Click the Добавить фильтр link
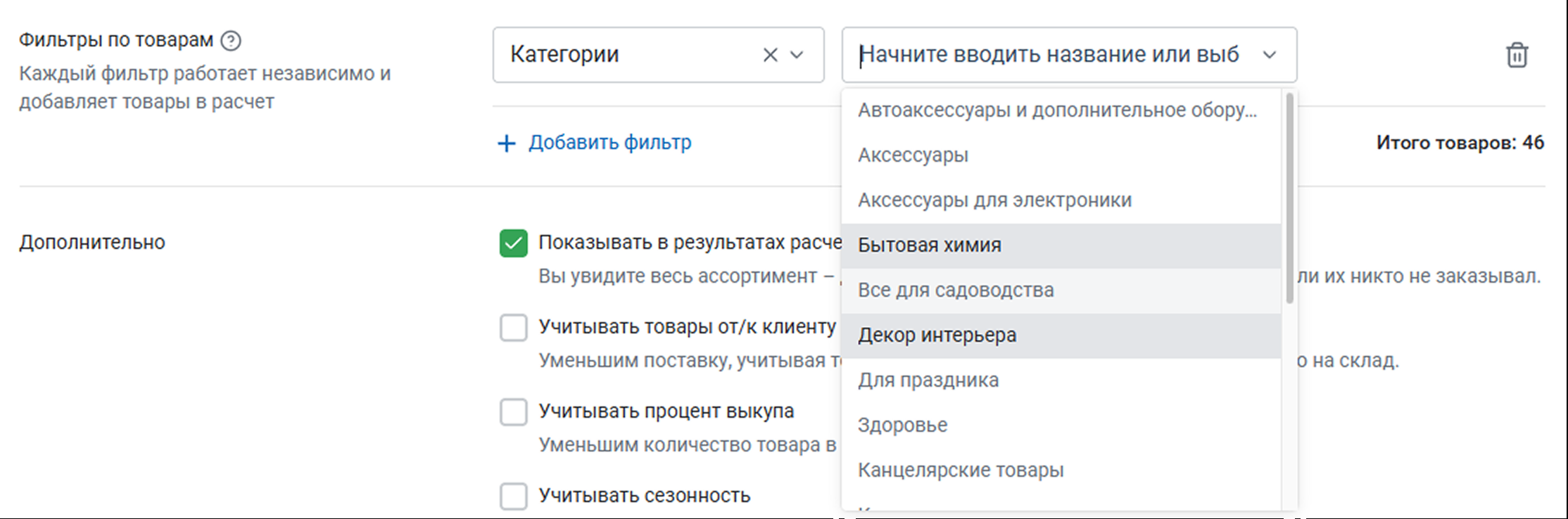This screenshot has height=519, width=1568. (609, 143)
